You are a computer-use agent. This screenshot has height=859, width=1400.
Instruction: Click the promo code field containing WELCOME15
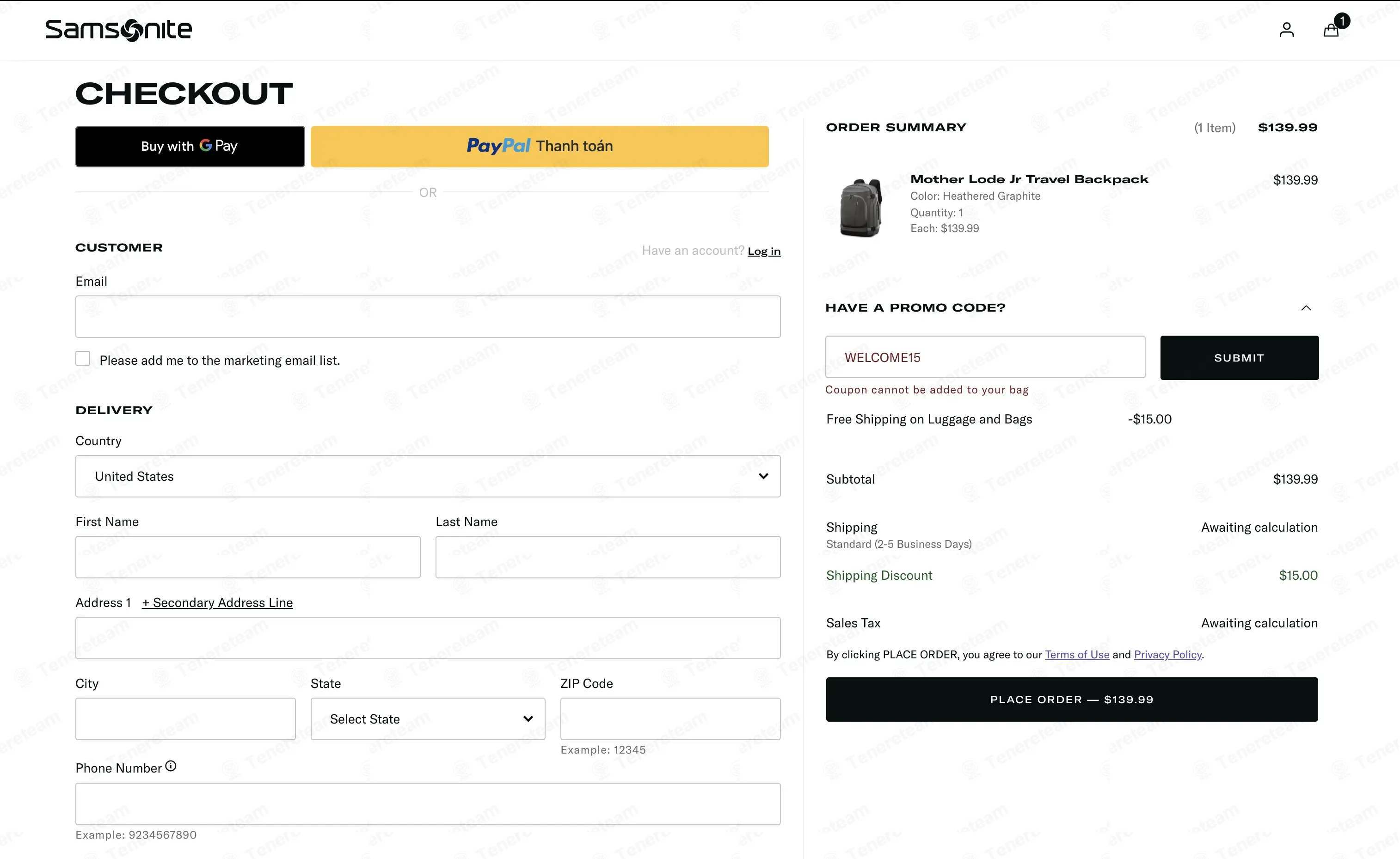985,357
